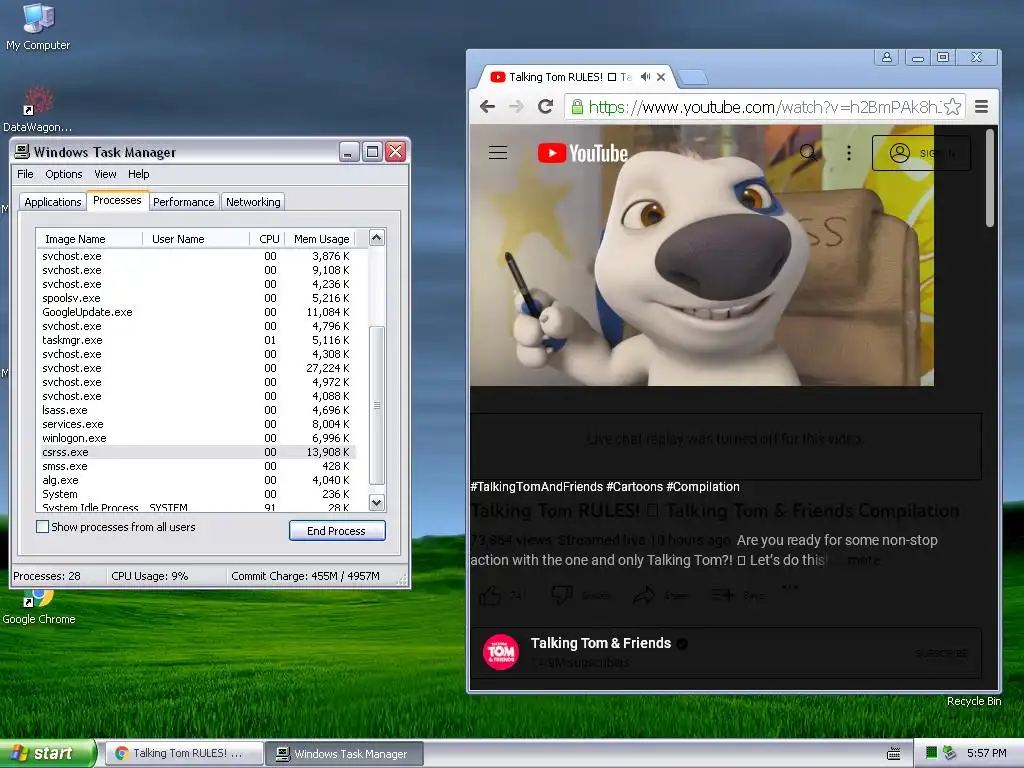Open the File menu in Task Manager
The width and height of the screenshot is (1024, 768).
pyautogui.click(x=25, y=174)
